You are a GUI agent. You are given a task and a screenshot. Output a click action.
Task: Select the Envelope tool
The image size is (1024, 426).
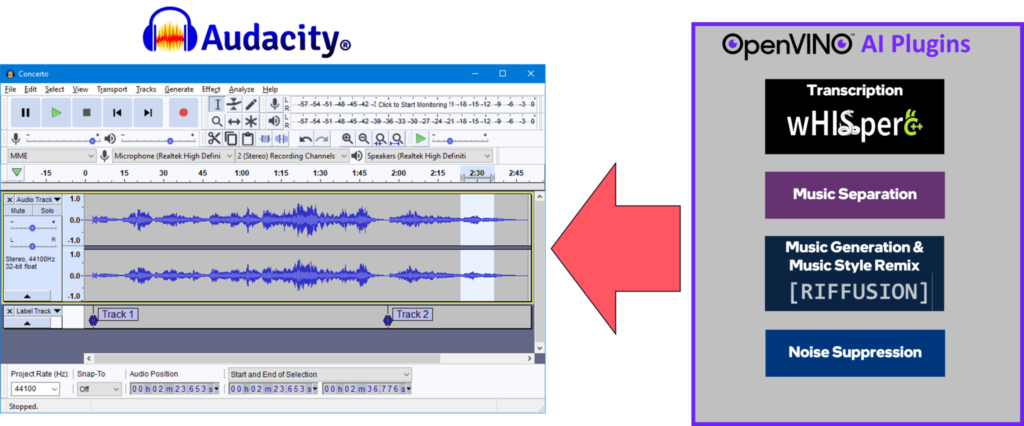[233, 104]
